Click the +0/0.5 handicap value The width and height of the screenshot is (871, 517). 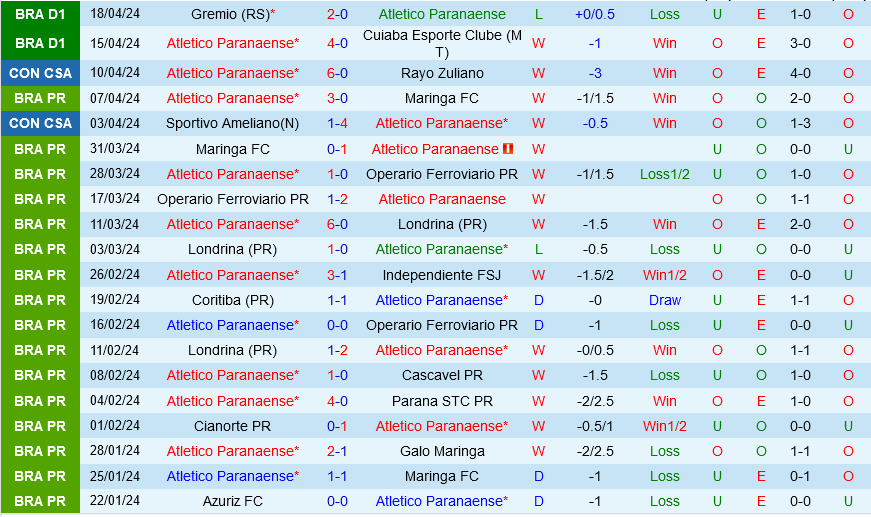595,15
